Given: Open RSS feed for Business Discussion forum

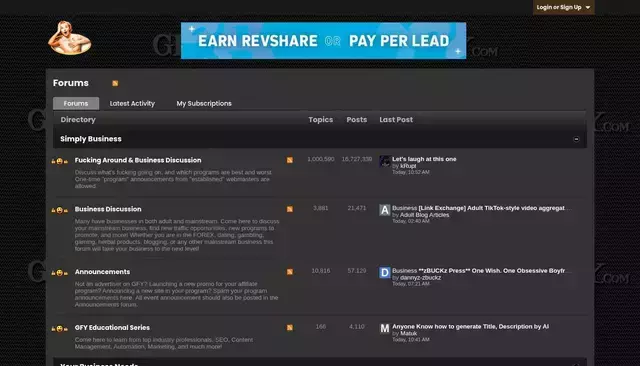Looking at the screenshot, I should point(289,209).
